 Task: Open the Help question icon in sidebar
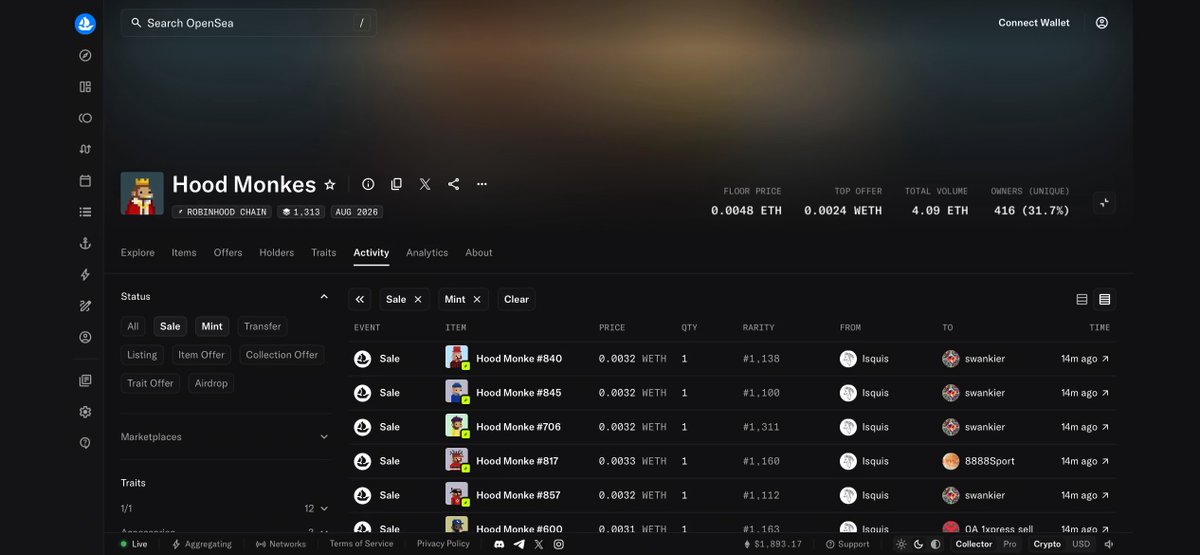(x=85, y=443)
